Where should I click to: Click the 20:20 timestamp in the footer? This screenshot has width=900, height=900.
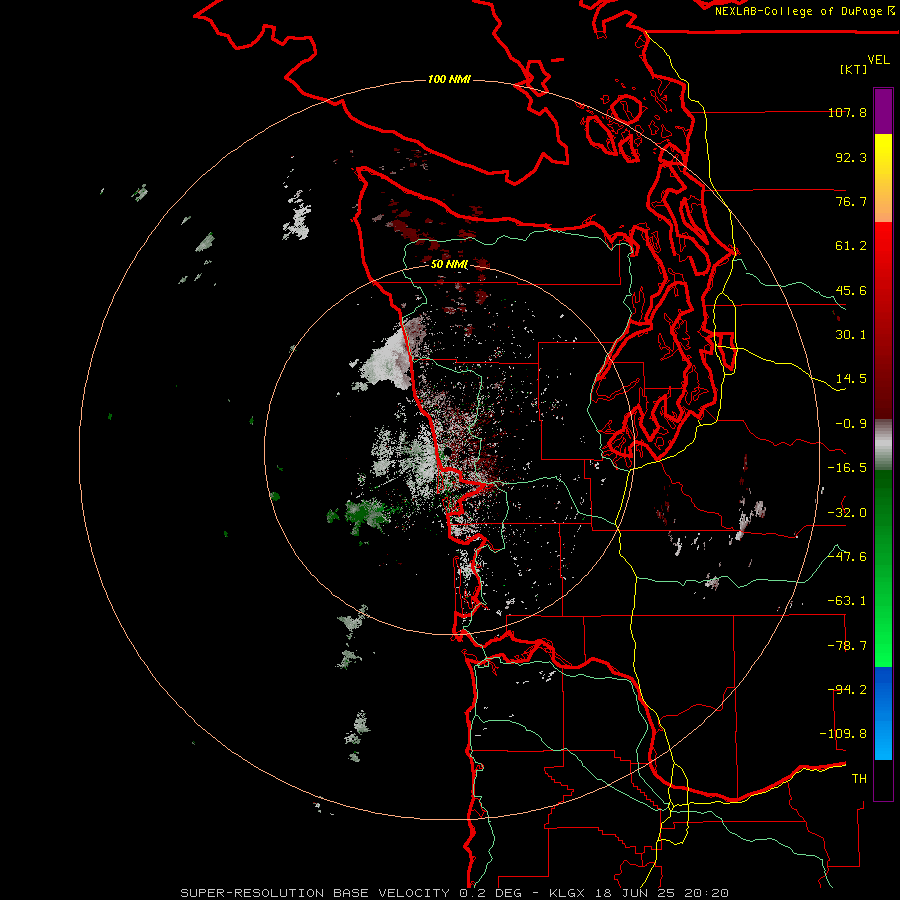click(x=709, y=893)
